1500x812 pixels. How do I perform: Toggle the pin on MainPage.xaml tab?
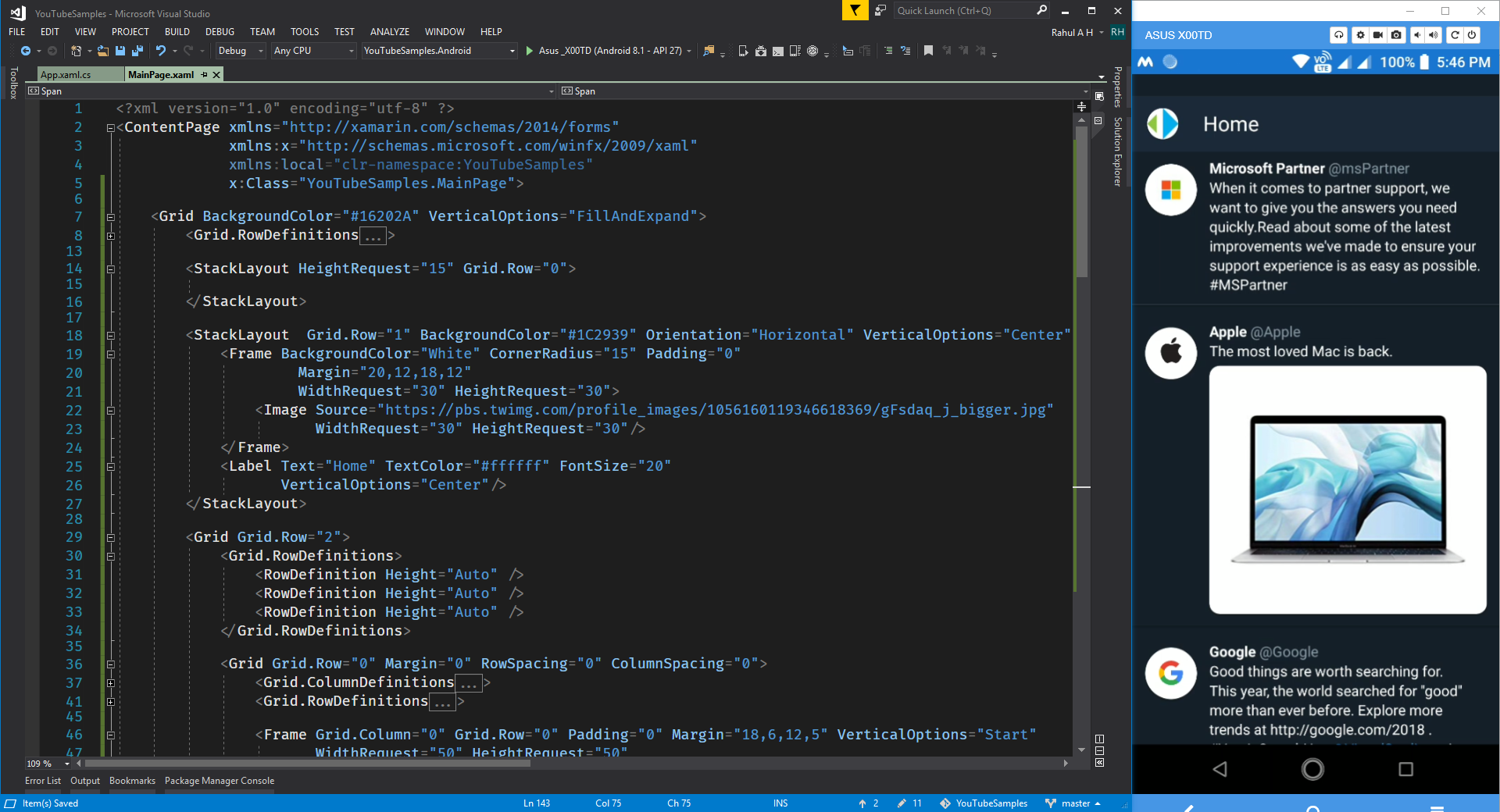click(x=204, y=75)
